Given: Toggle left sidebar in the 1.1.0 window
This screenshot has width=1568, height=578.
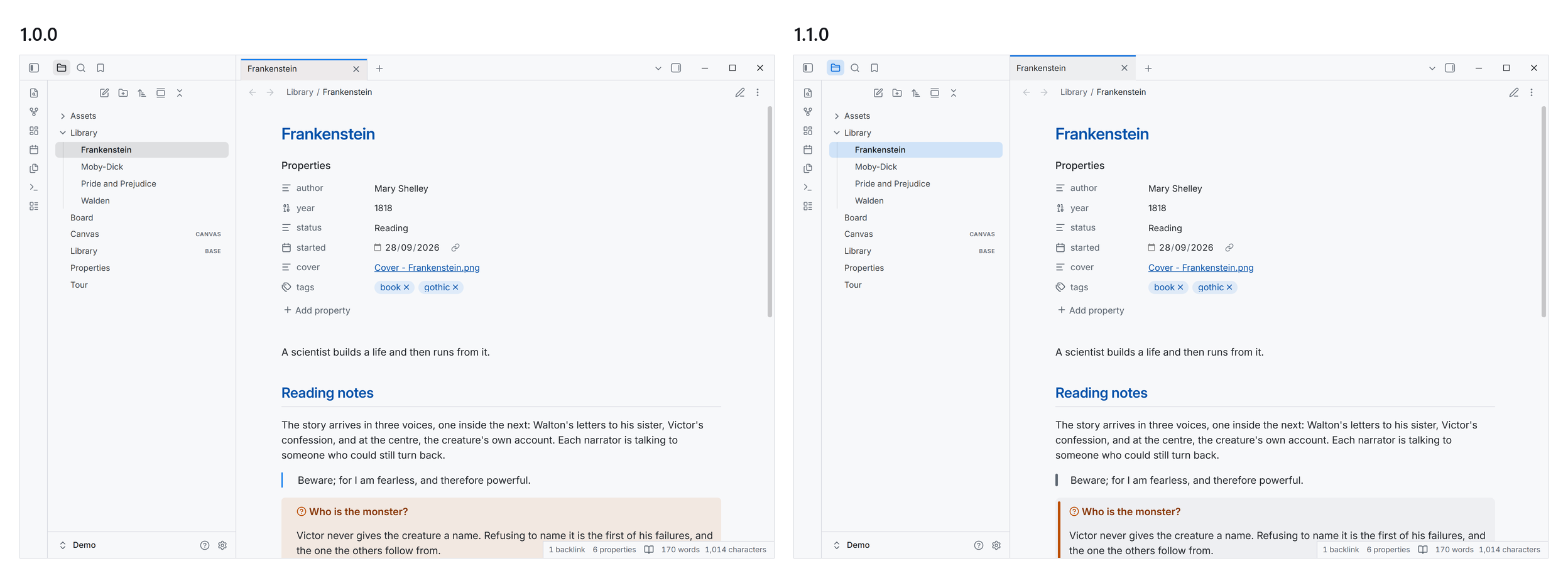Looking at the screenshot, I should [x=808, y=68].
